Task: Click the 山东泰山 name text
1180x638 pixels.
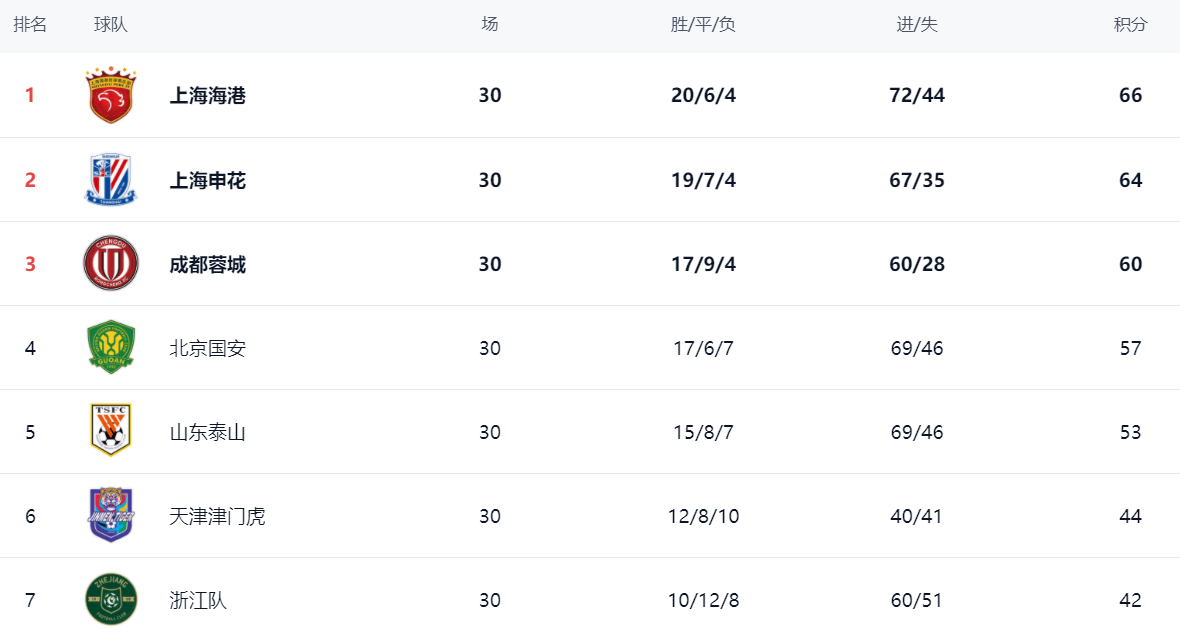Action: [x=208, y=432]
